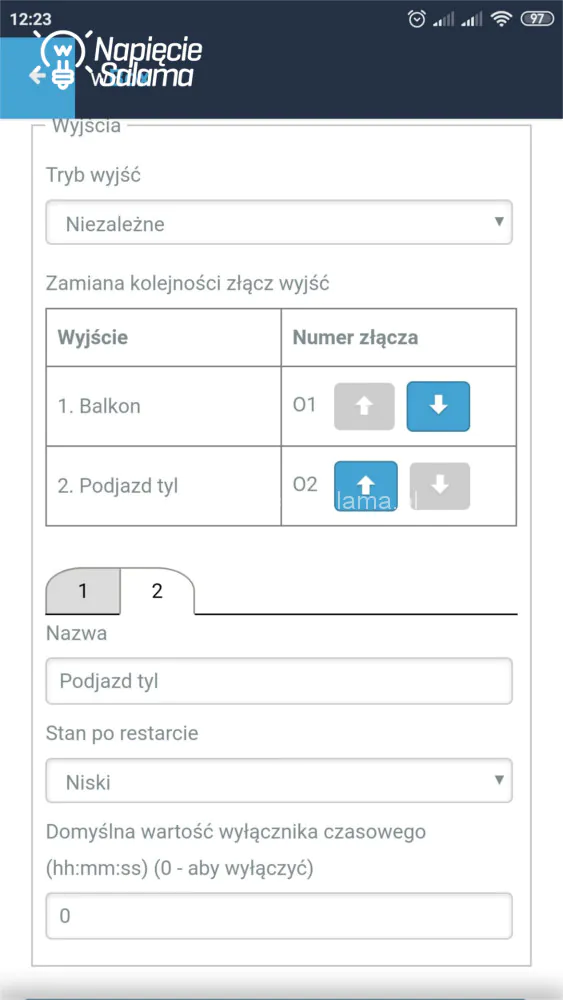Move Balkon output down with blue arrow
The image size is (563, 1000).
click(438, 406)
